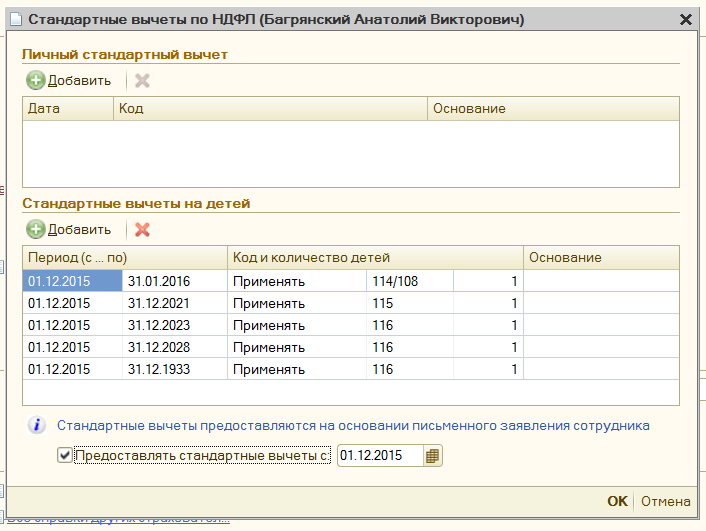
Task: Click 'Основание' header in children deductions table
Action: click(x=565, y=258)
